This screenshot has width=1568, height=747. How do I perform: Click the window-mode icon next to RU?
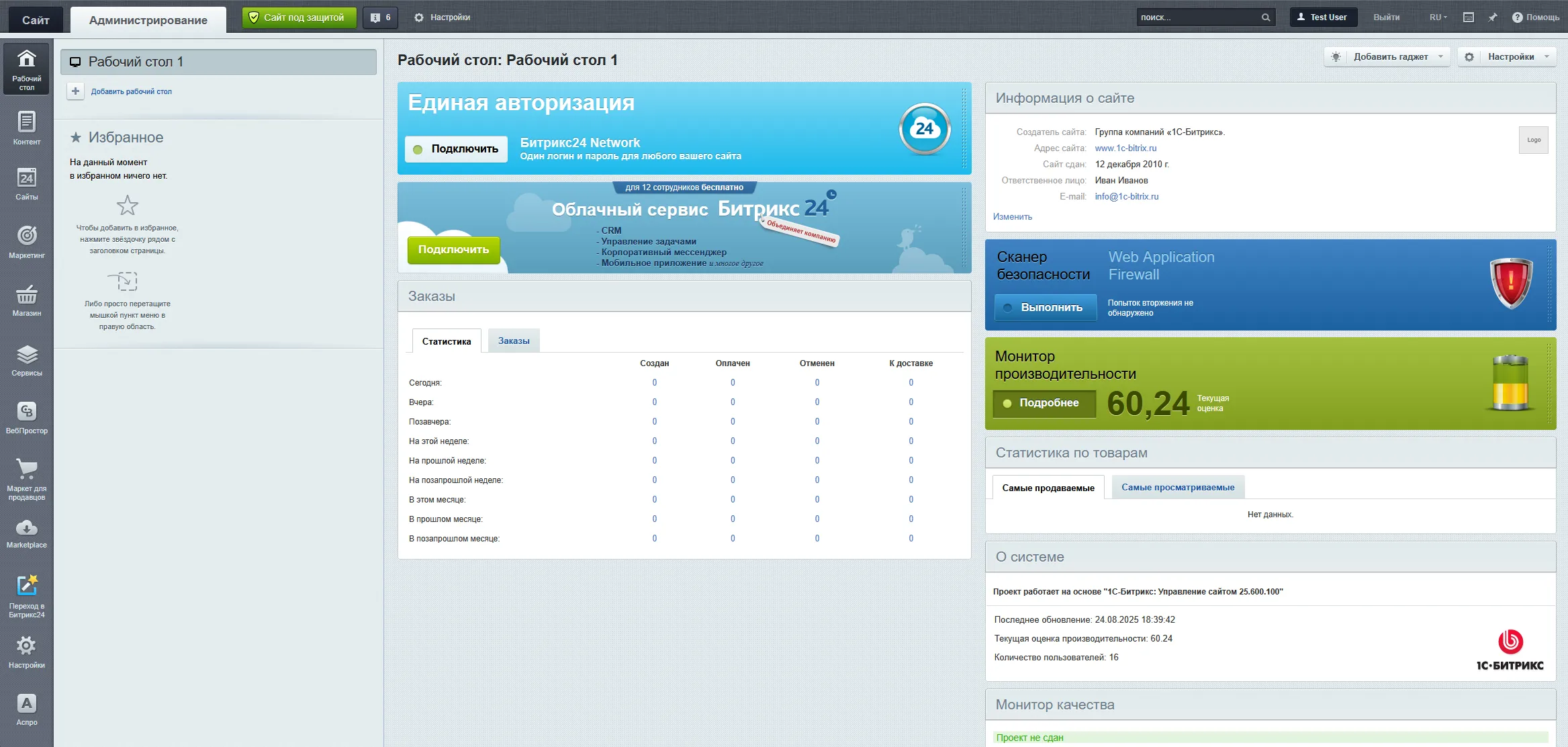click(1469, 17)
